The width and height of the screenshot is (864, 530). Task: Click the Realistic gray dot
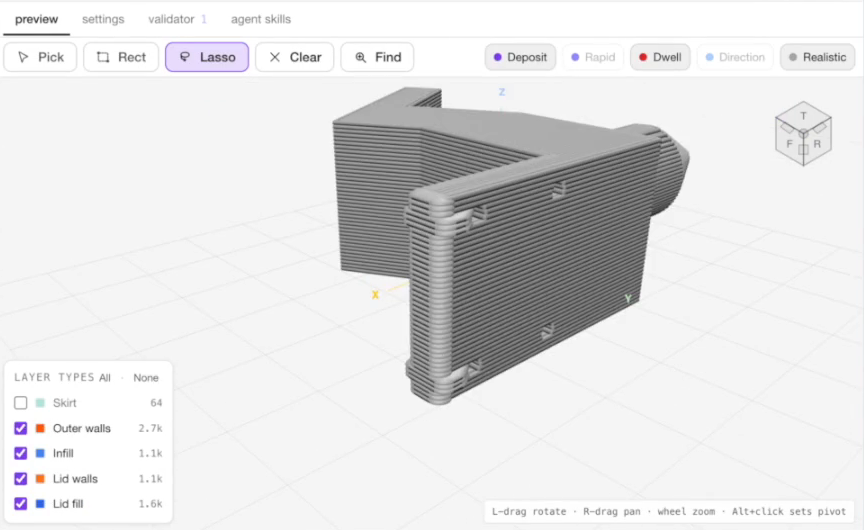(x=793, y=57)
